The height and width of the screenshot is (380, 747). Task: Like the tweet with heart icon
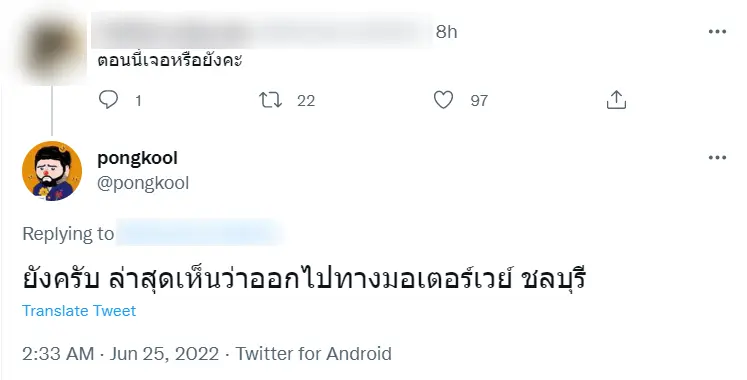tap(443, 100)
